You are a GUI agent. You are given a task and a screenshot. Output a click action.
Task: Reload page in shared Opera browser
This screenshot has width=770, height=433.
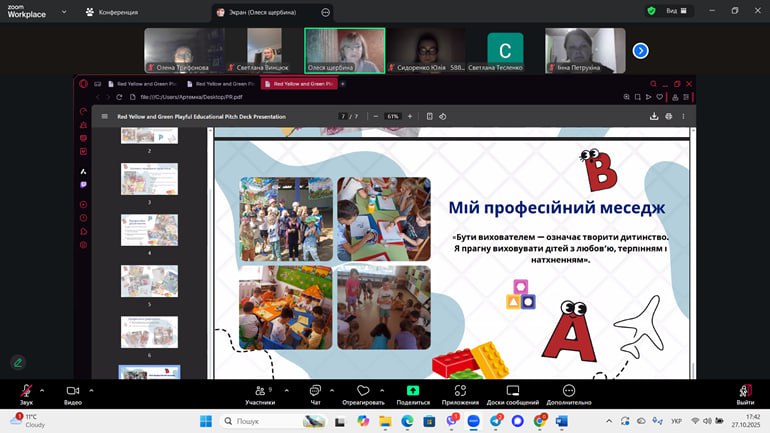pyautogui.click(x=119, y=97)
